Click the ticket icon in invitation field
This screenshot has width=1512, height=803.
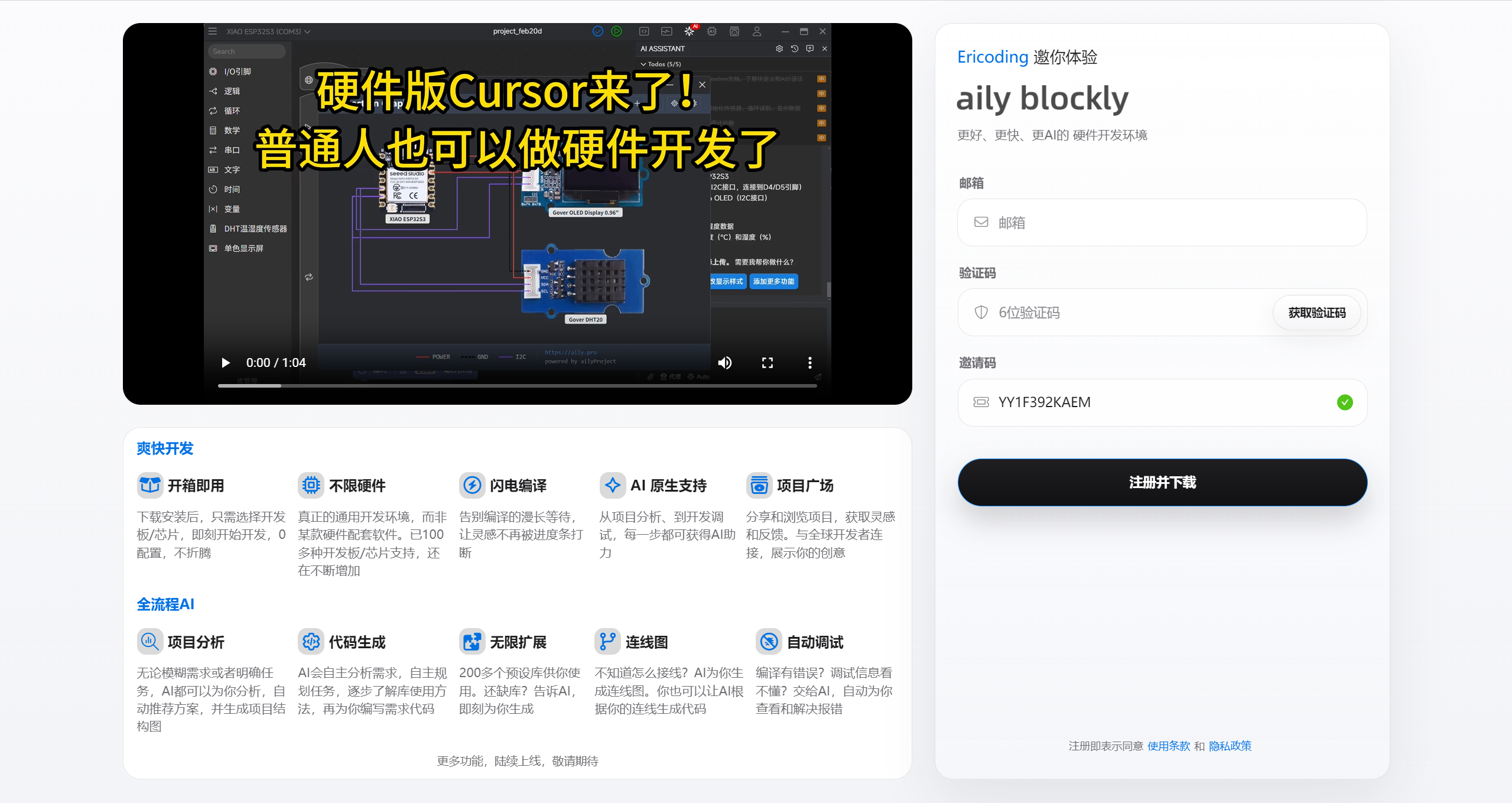click(x=981, y=402)
